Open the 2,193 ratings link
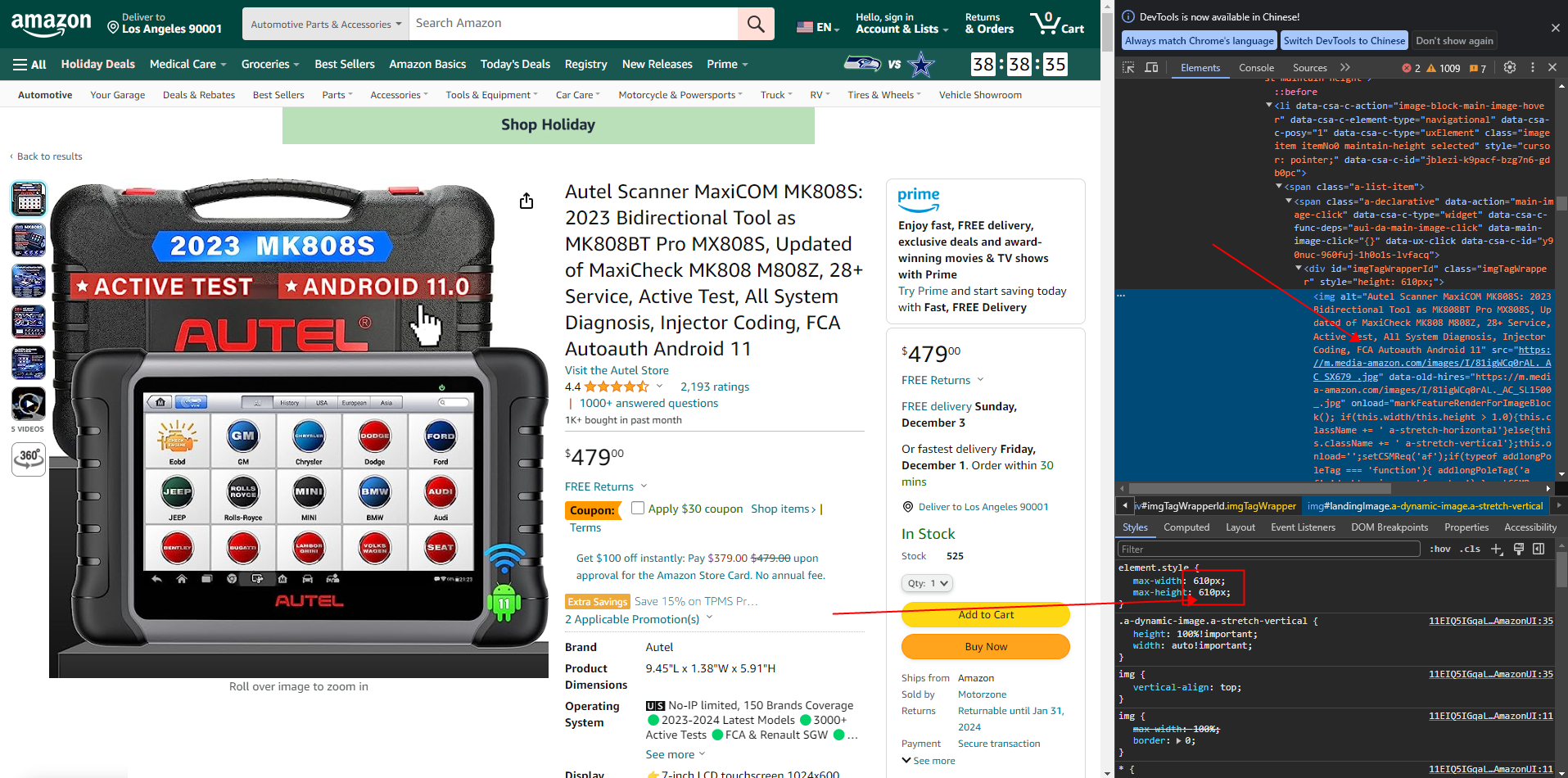This screenshot has height=778, width=1568. click(x=715, y=387)
